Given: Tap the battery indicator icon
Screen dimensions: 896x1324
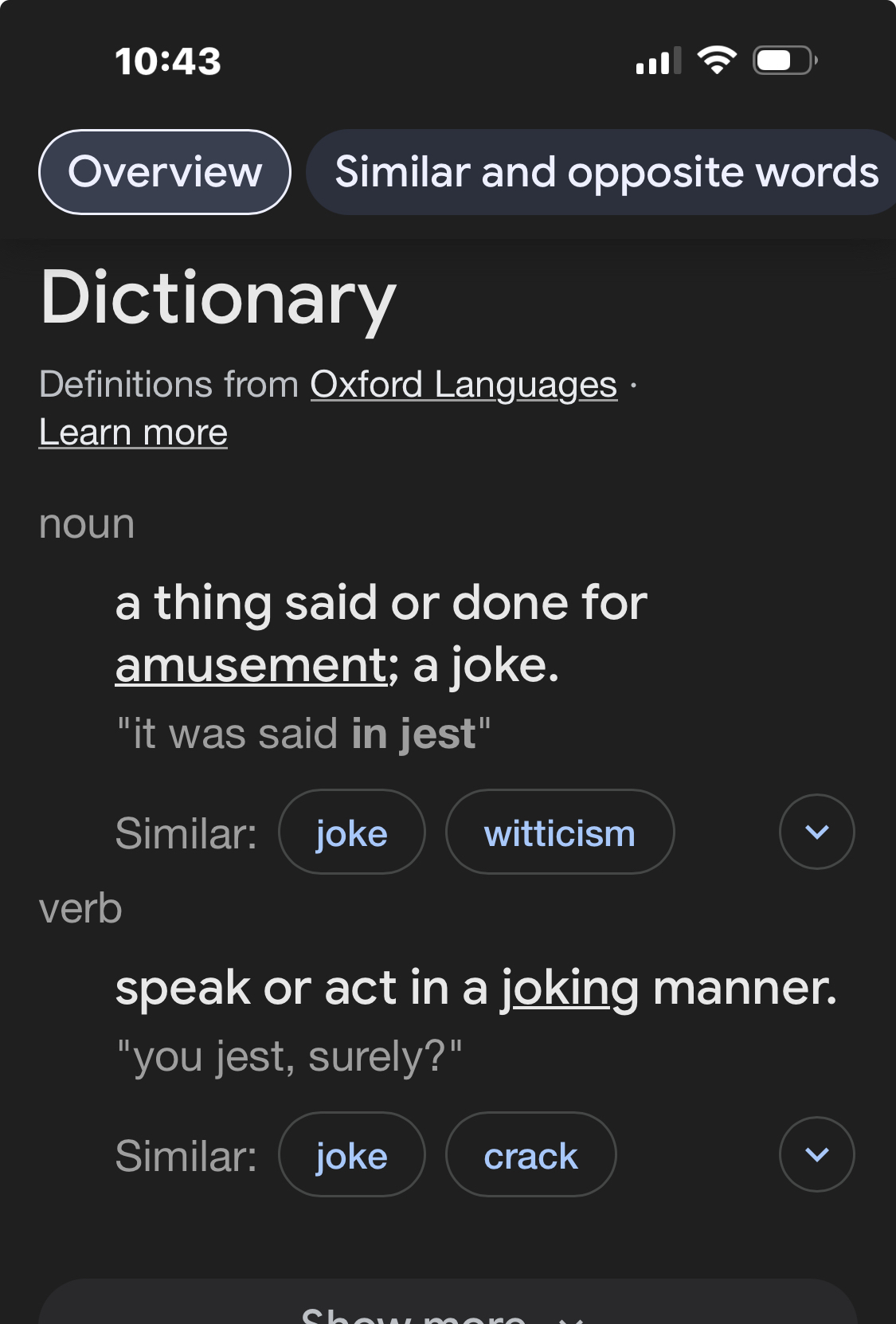Looking at the screenshot, I should click(784, 61).
